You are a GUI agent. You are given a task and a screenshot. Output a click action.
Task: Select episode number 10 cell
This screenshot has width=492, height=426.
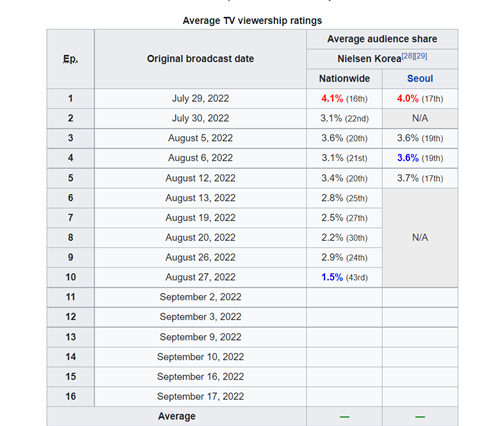[70, 277]
